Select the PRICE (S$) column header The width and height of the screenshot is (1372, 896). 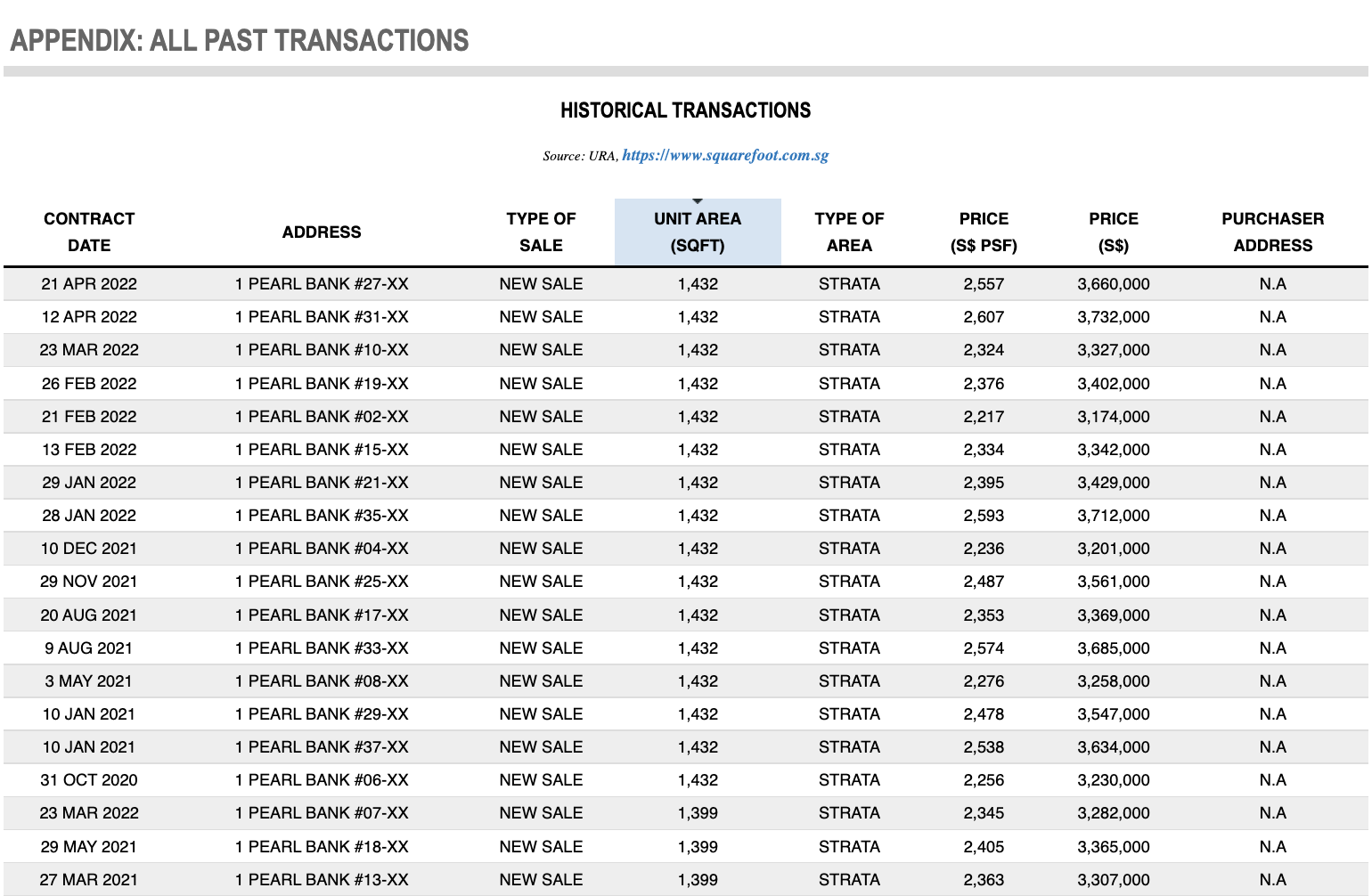coord(1114,232)
